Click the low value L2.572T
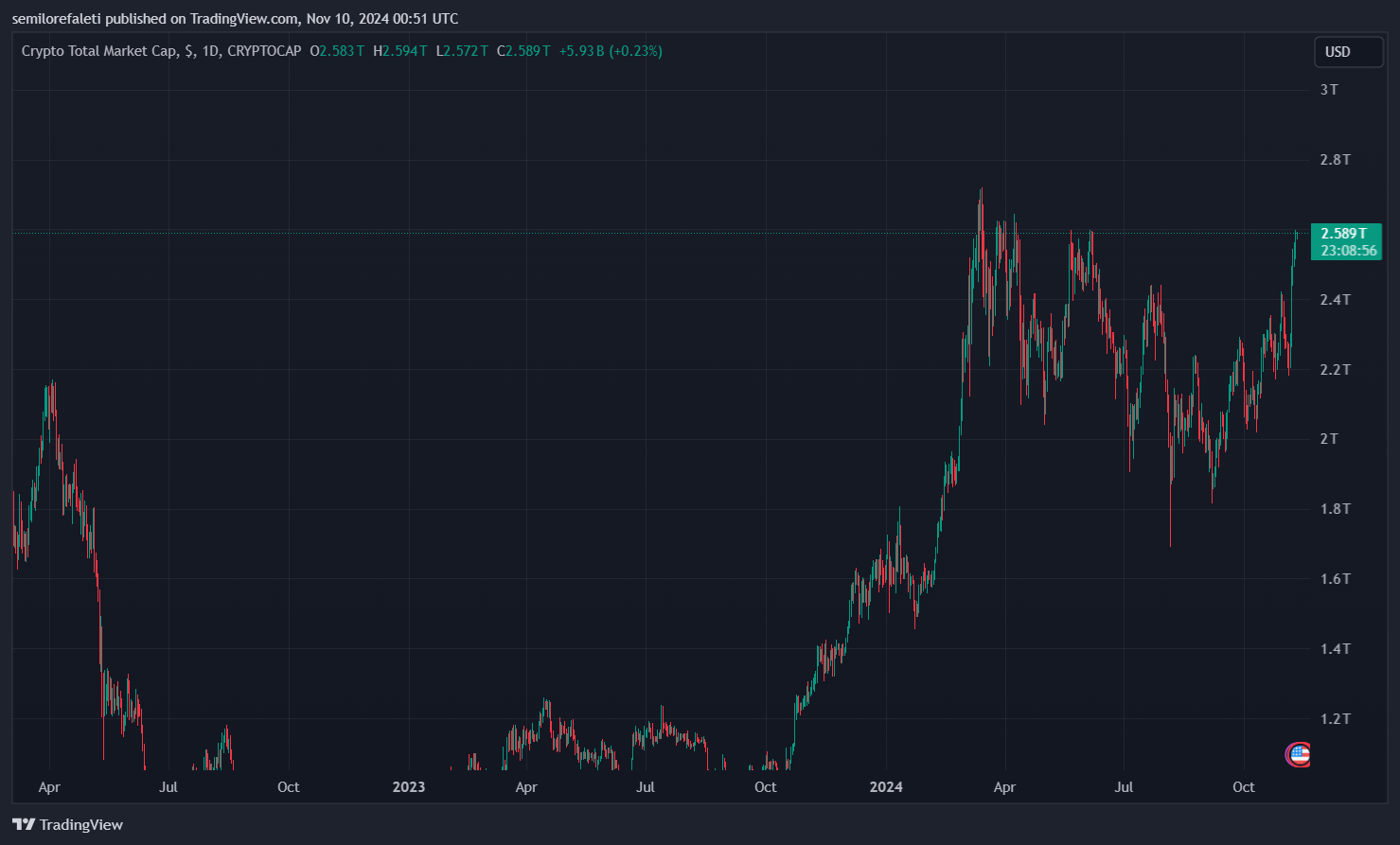Viewport: 1400px width, 845px height. pos(462,51)
